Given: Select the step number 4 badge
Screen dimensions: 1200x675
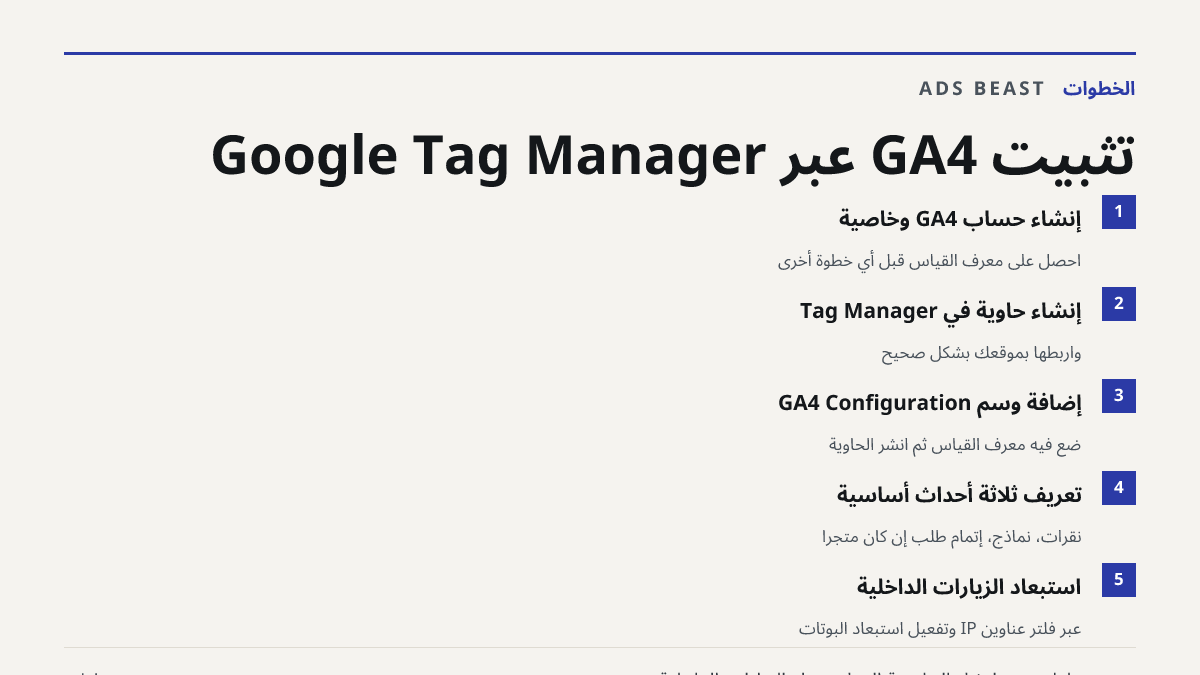Looking at the screenshot, I should click(1119, 488).
